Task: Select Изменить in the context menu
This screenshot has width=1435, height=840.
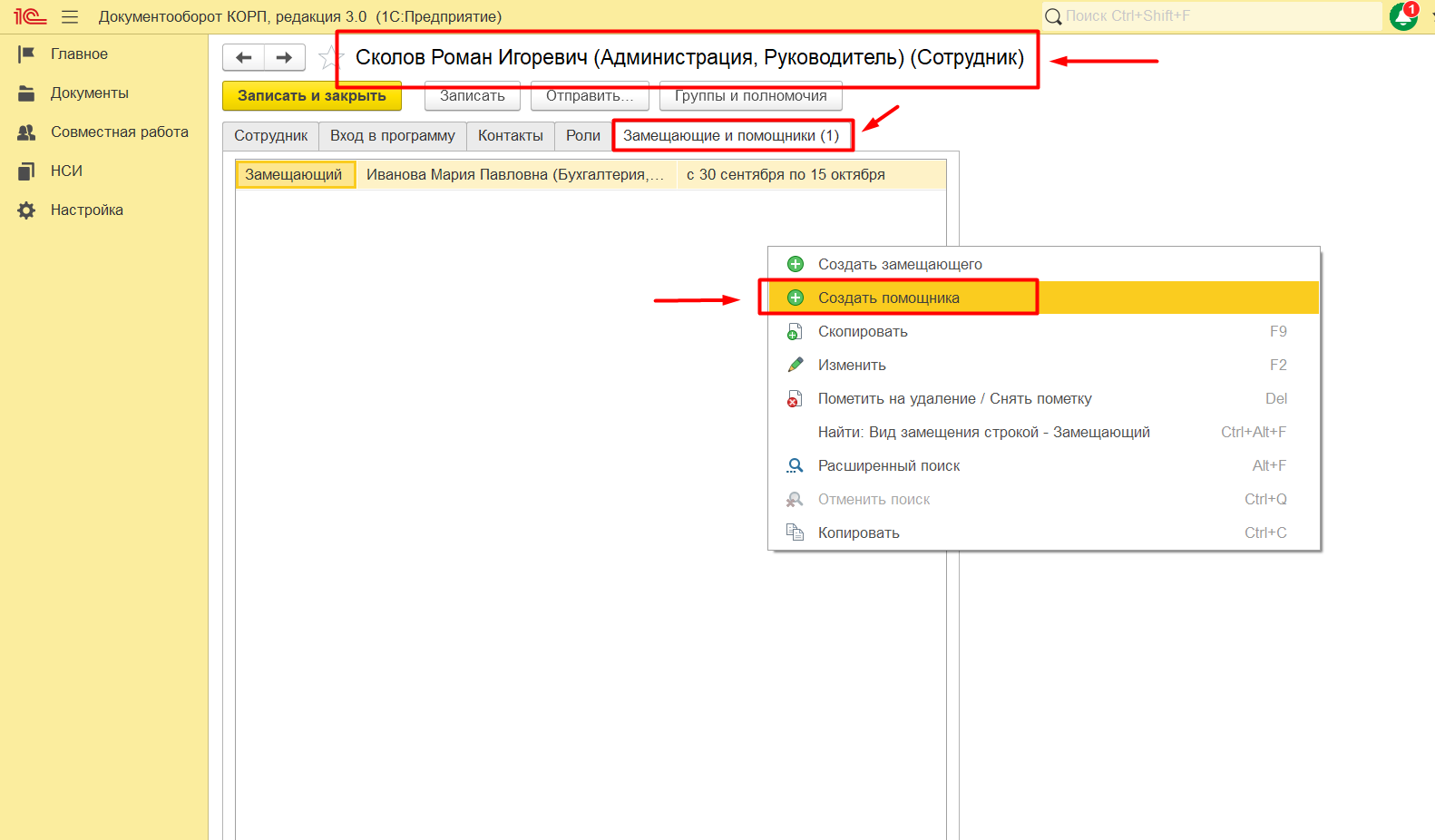Action: [1044, 365]
